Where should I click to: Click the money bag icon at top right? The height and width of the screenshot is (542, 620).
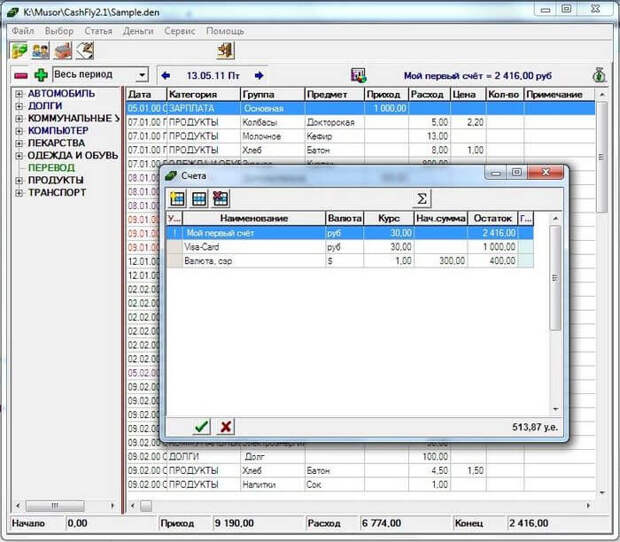point(599,75)
